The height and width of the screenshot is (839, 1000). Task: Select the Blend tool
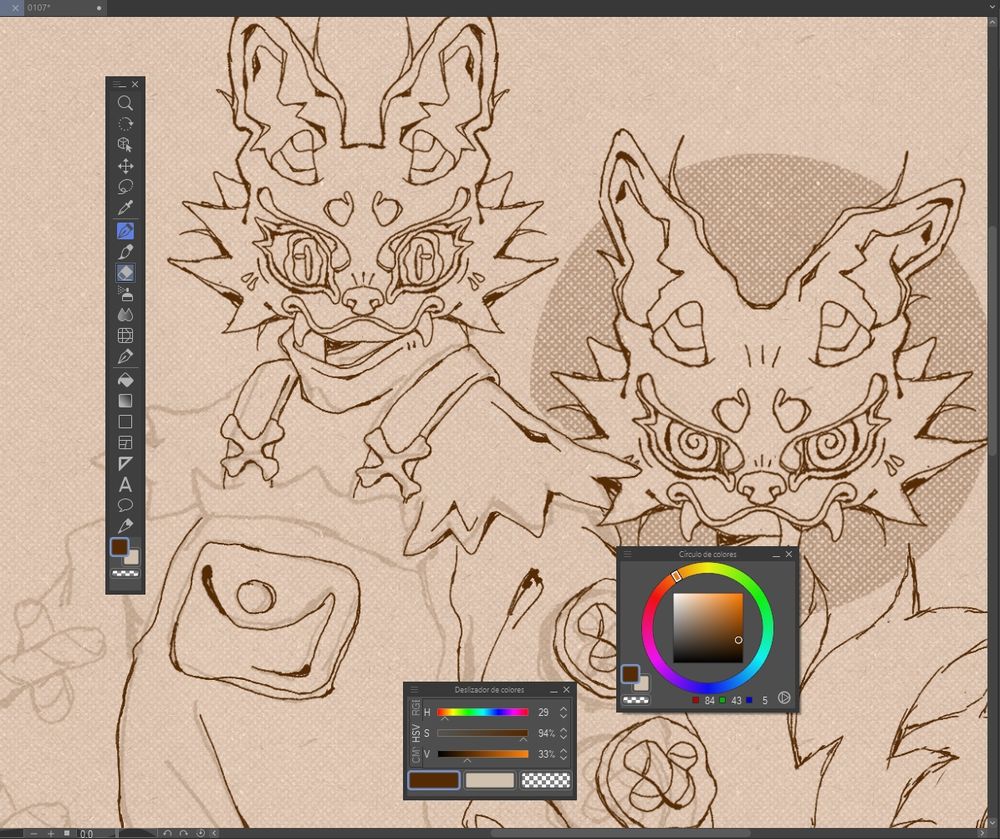pyautogui.click(x=125, y=315)
